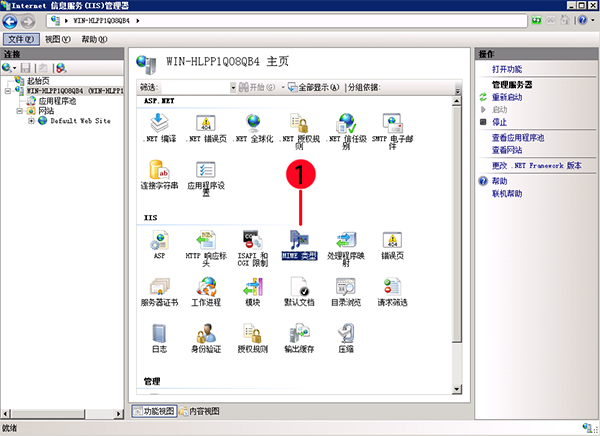600x436 pixels.
Task: Open the 默认文档 feature icon
Action: pos(300,292)
